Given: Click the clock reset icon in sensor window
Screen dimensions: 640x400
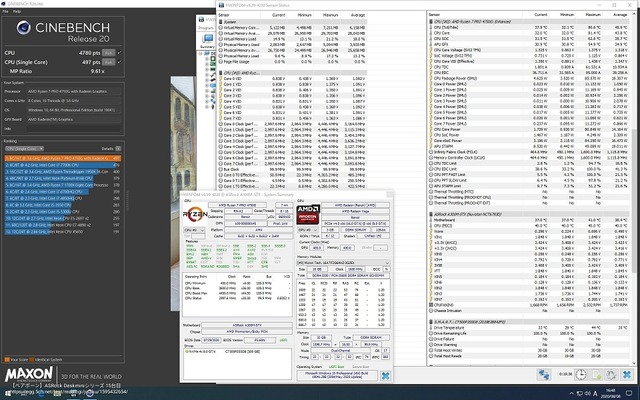Looking at the screenshot, I should 580,374.
